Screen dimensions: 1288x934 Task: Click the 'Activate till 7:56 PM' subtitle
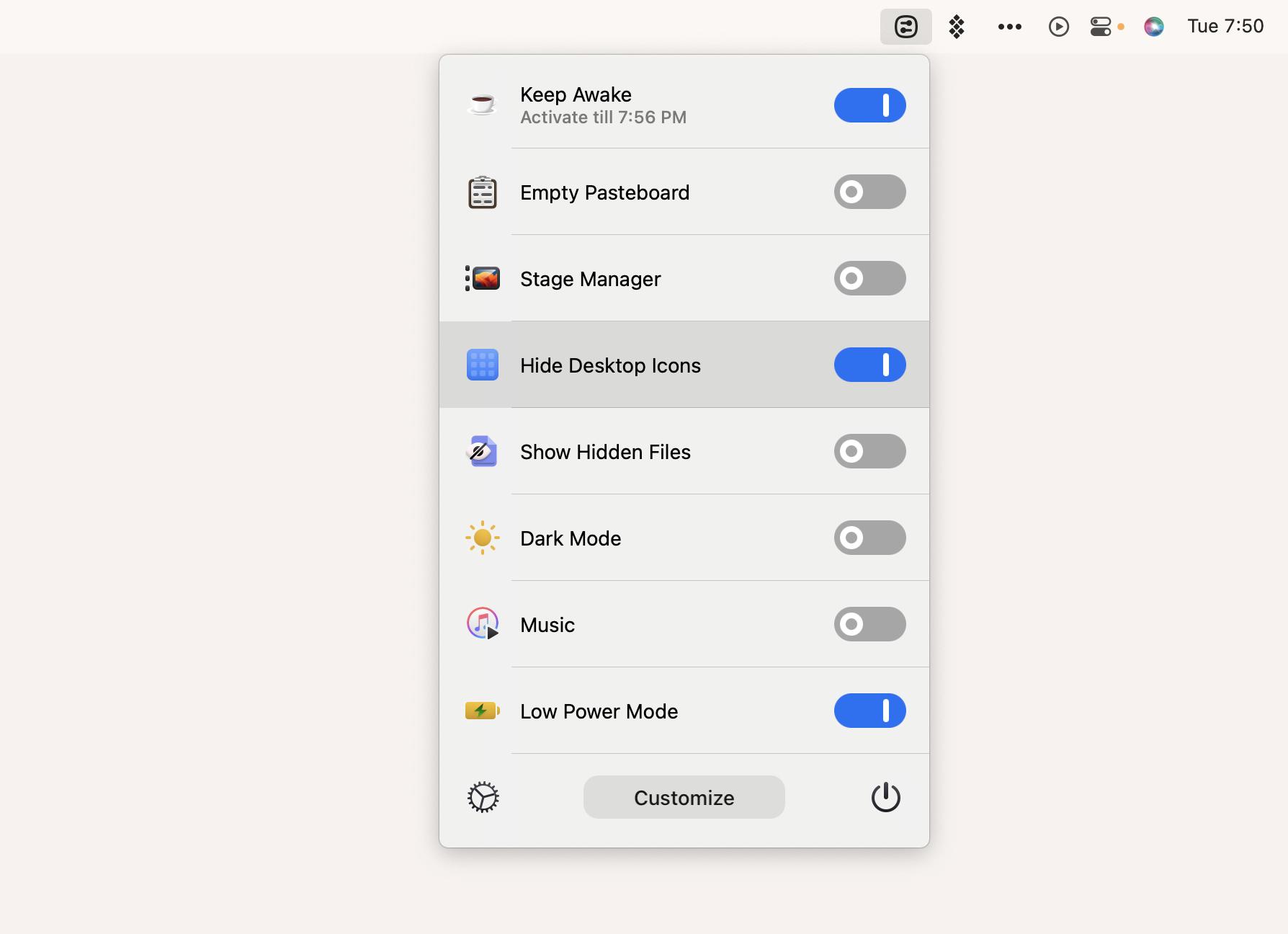click(603, 117)
